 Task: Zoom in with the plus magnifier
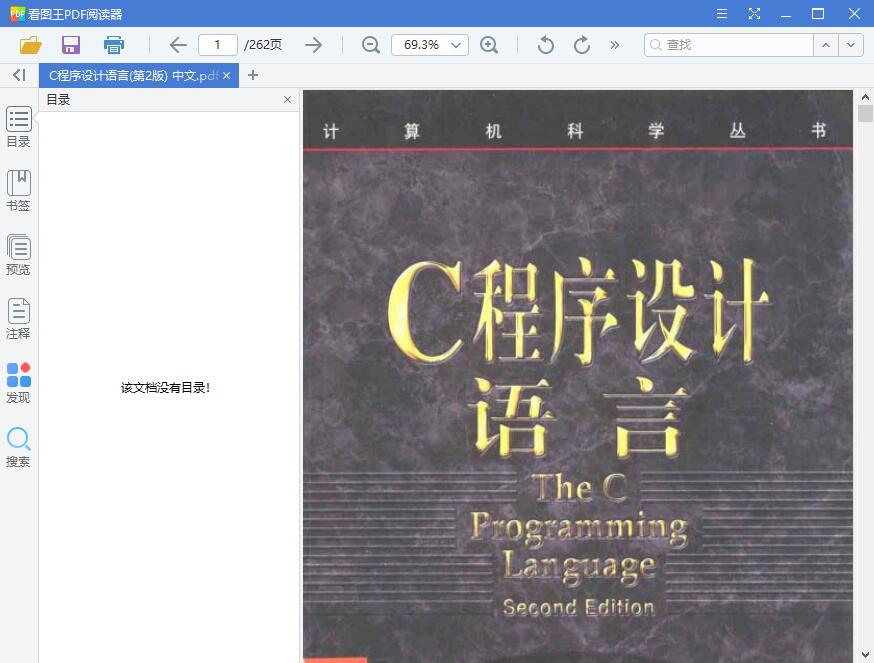pos(489,45)
